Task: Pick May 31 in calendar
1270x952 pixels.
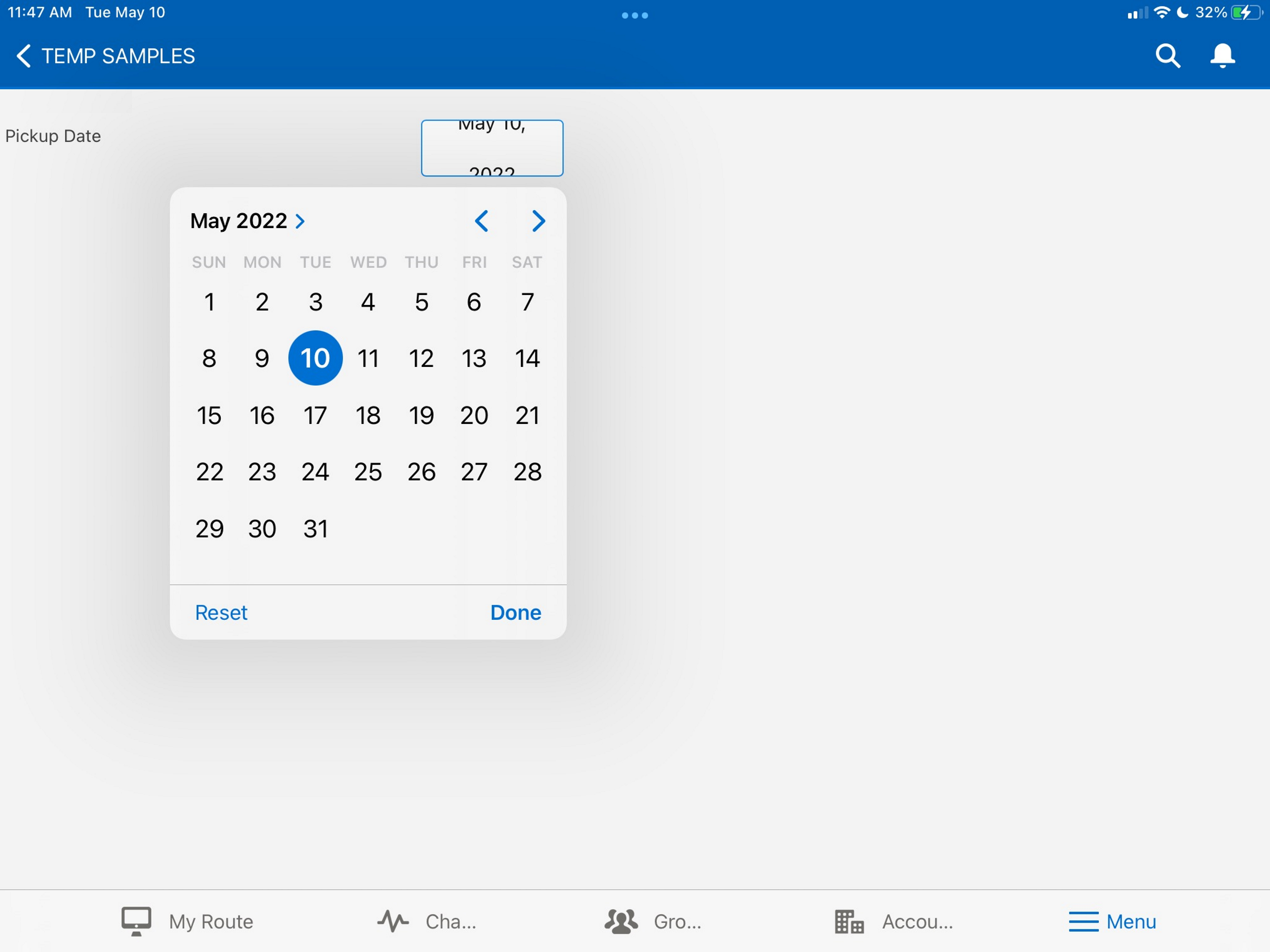Action: click(315, 529)
